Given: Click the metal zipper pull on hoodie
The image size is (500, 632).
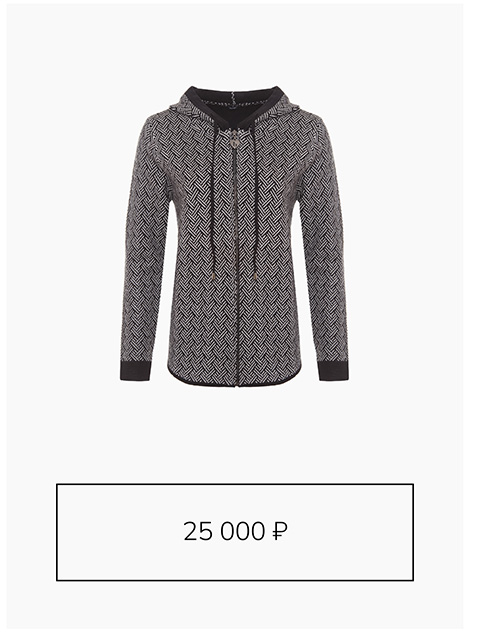Looking at the screenshot, I should tap(234, 139).
